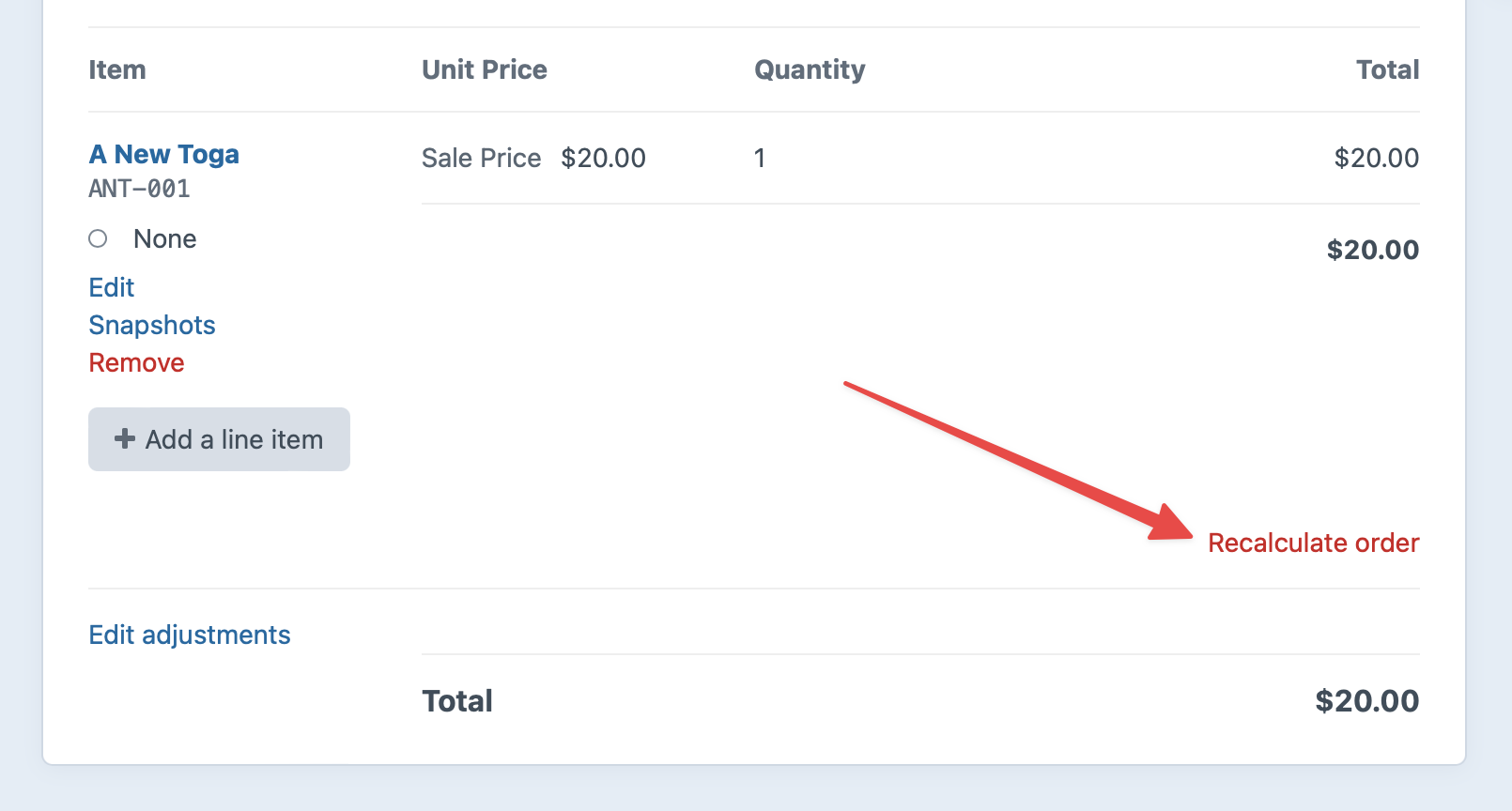Open Snapshots for the line item

[152, 325]
